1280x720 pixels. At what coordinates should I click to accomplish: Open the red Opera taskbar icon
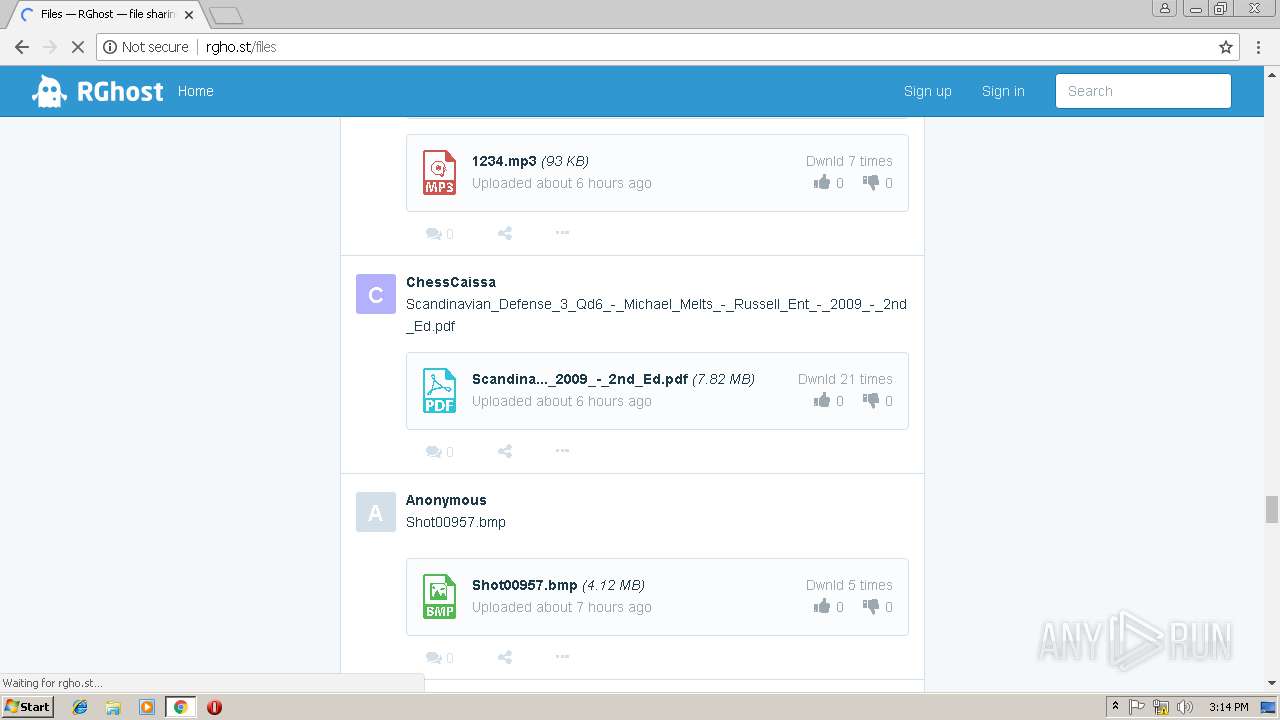coord(214,707)
